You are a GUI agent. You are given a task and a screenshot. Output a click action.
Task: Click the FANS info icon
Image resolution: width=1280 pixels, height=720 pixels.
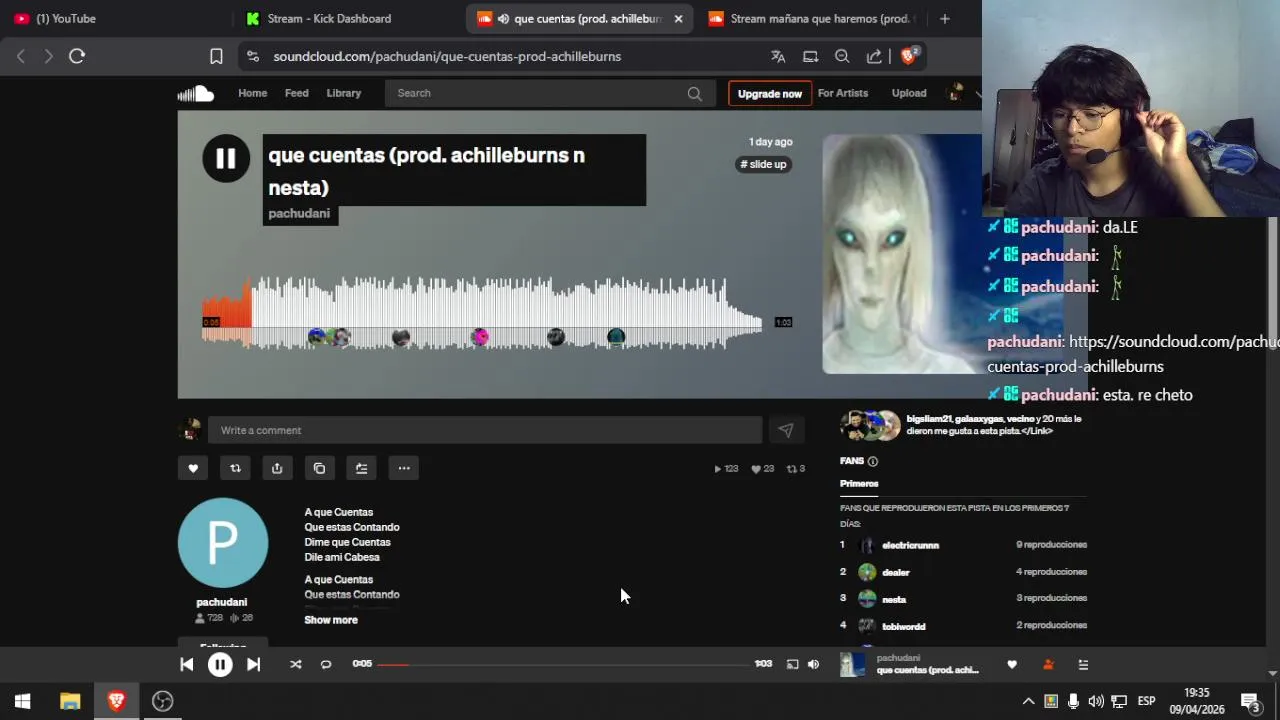pyautogui.click(x=873, y=461)
